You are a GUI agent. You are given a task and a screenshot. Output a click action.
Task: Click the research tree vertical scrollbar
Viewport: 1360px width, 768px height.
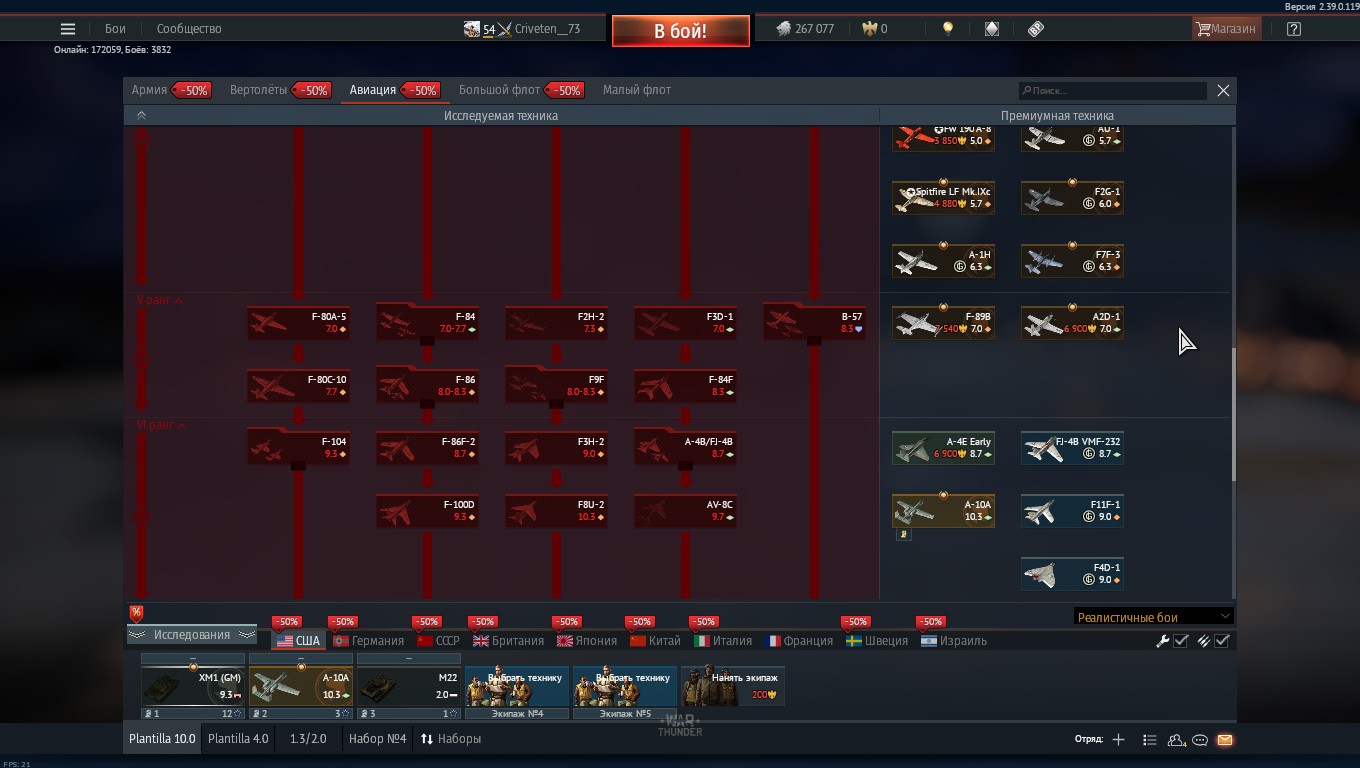[1233, 414]
